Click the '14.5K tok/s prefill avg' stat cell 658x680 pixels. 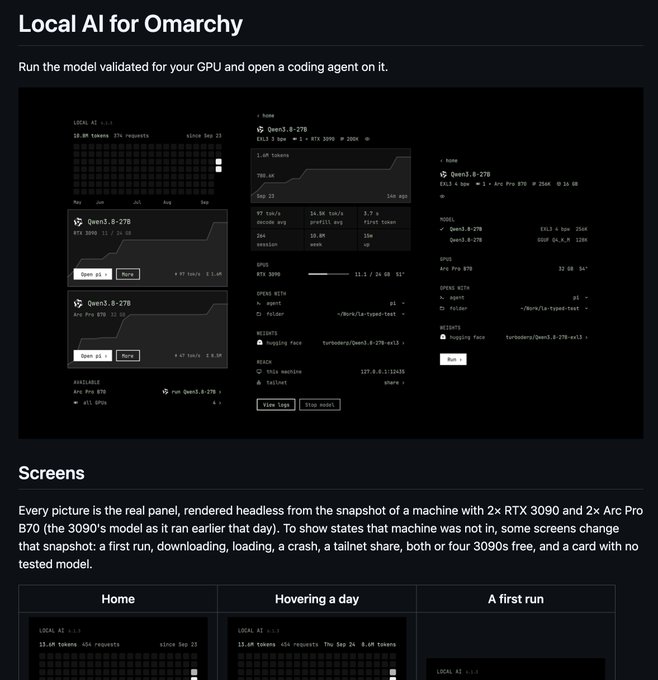pyautogui.click(x=331, y=218)
